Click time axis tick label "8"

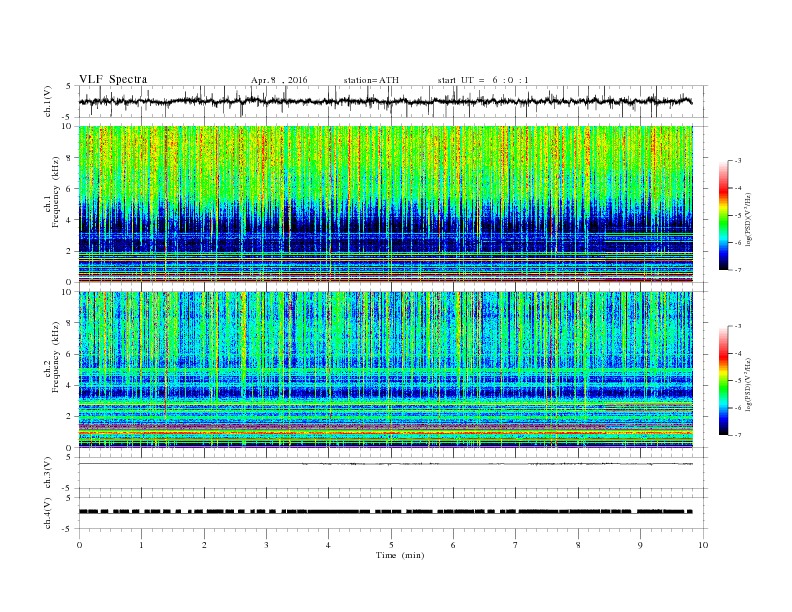click(x=578, y=545)
